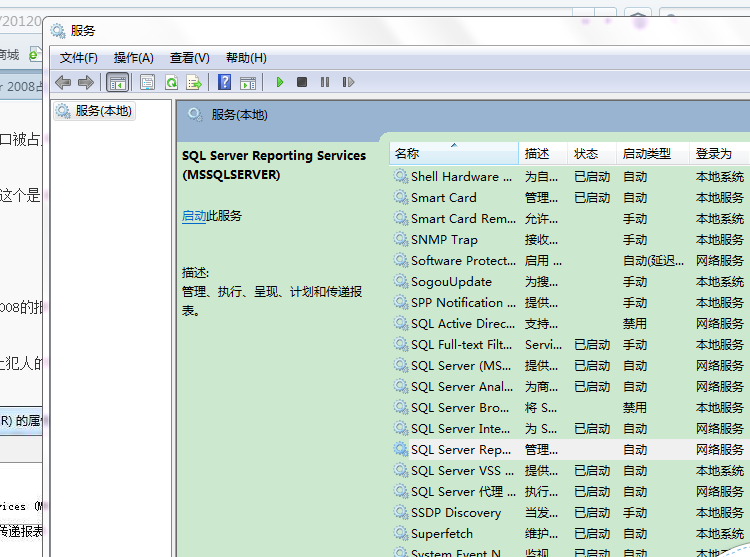Refresh the services list via toolbar icon
750x557 pixels.
click(x=171, y=83)
